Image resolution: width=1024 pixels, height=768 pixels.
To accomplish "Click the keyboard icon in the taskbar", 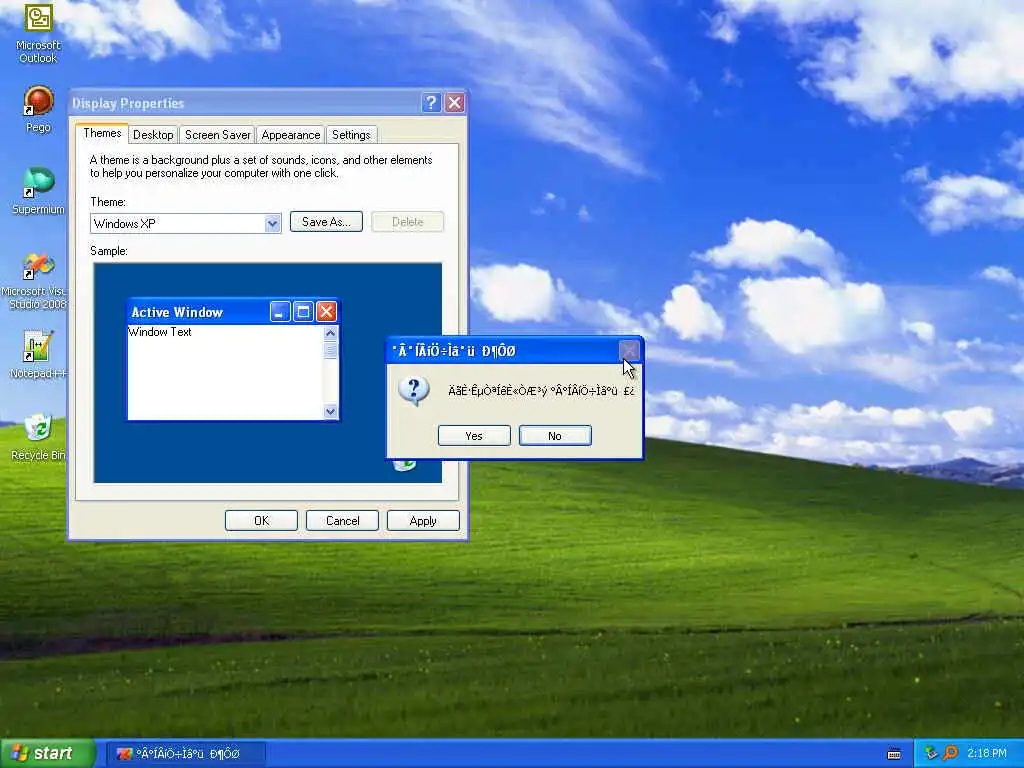I will click(894, 754).
